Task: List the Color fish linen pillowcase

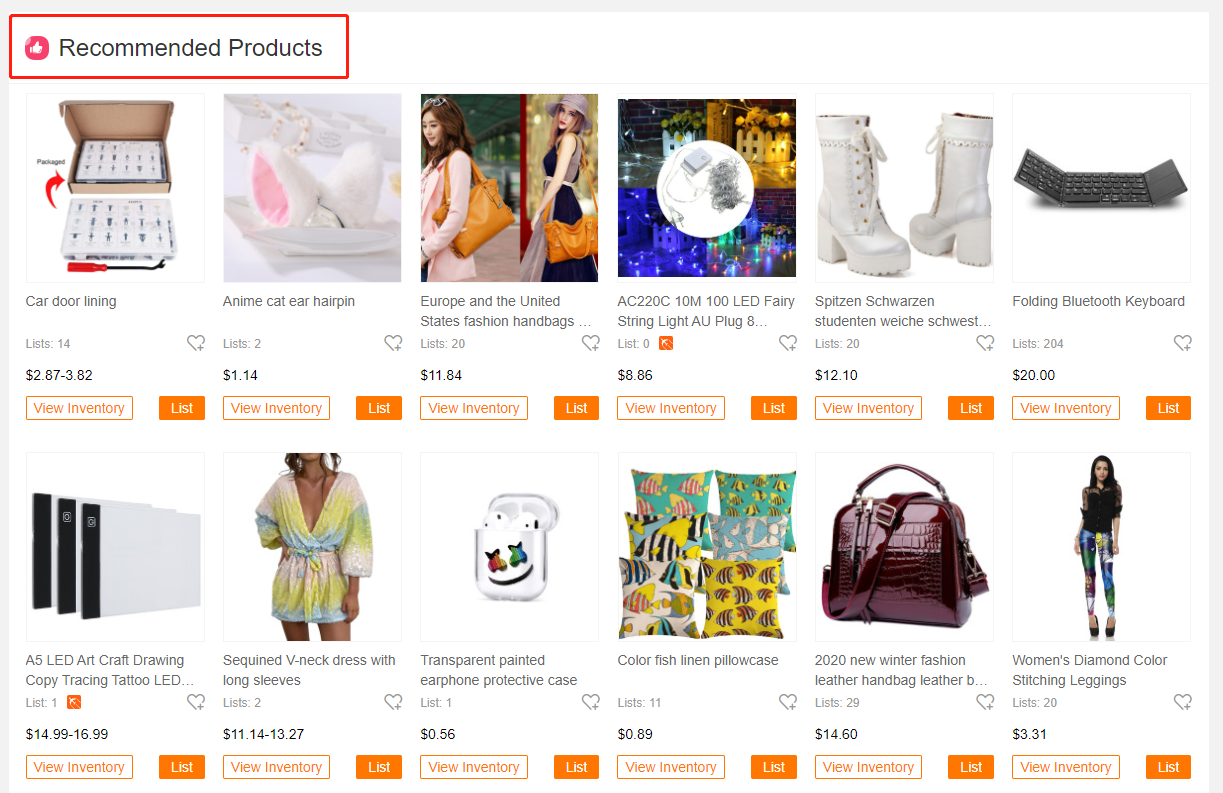Action: coord(774,767)
